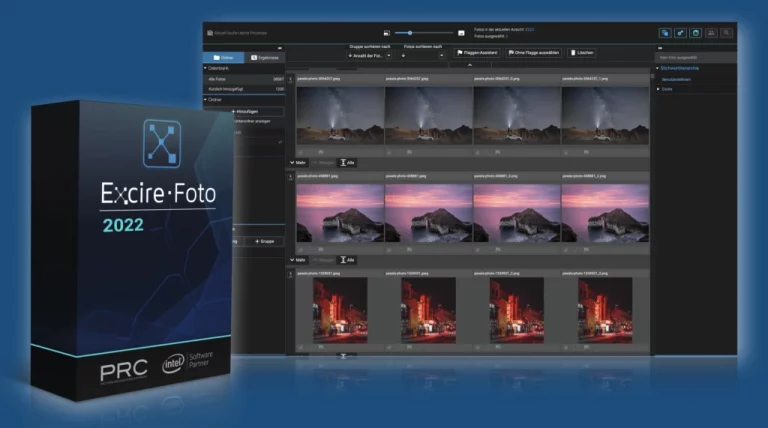
Task: Expand the Stichworthierarchie panel
Action: pyautogui.click(x=680, y=68)
